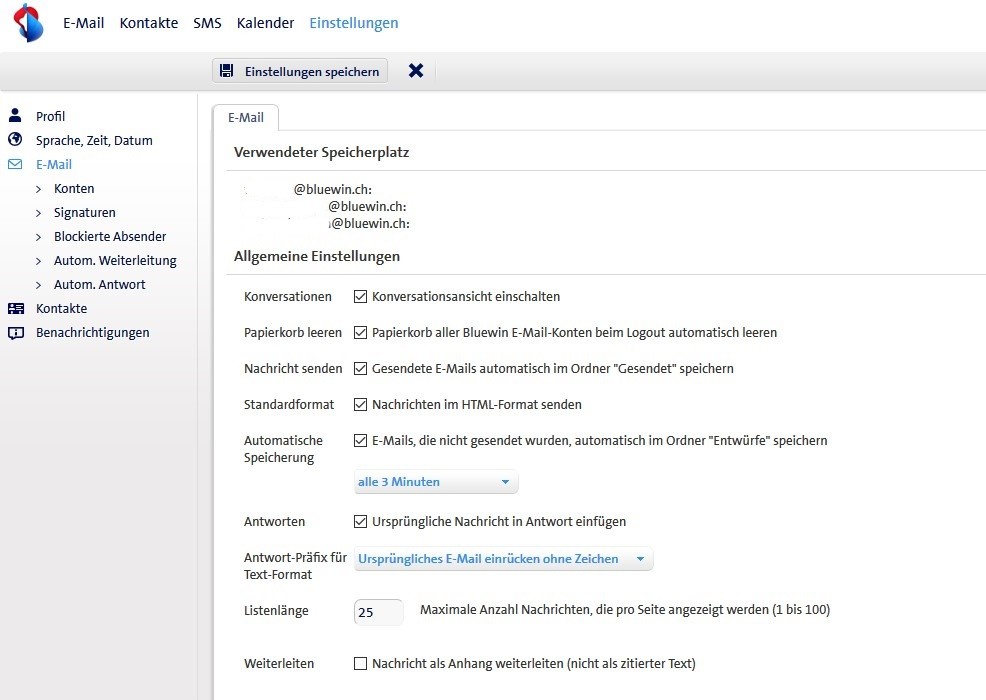Open Blockierte Absender settings

[x=110, y=236]
